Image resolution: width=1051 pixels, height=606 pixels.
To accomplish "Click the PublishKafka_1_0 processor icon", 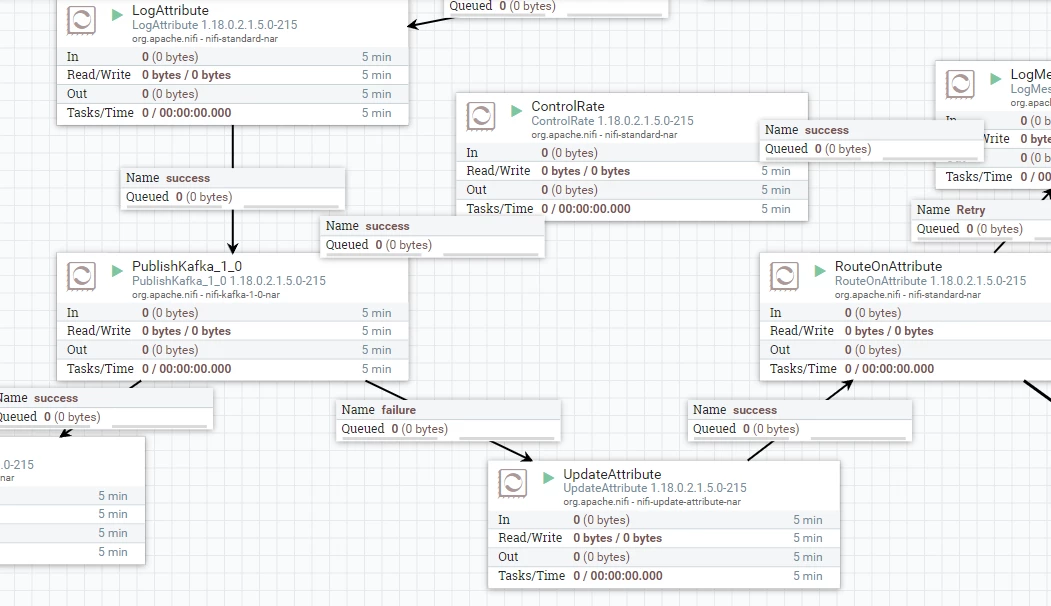I will pyautogui.click(x=81, y=276).
